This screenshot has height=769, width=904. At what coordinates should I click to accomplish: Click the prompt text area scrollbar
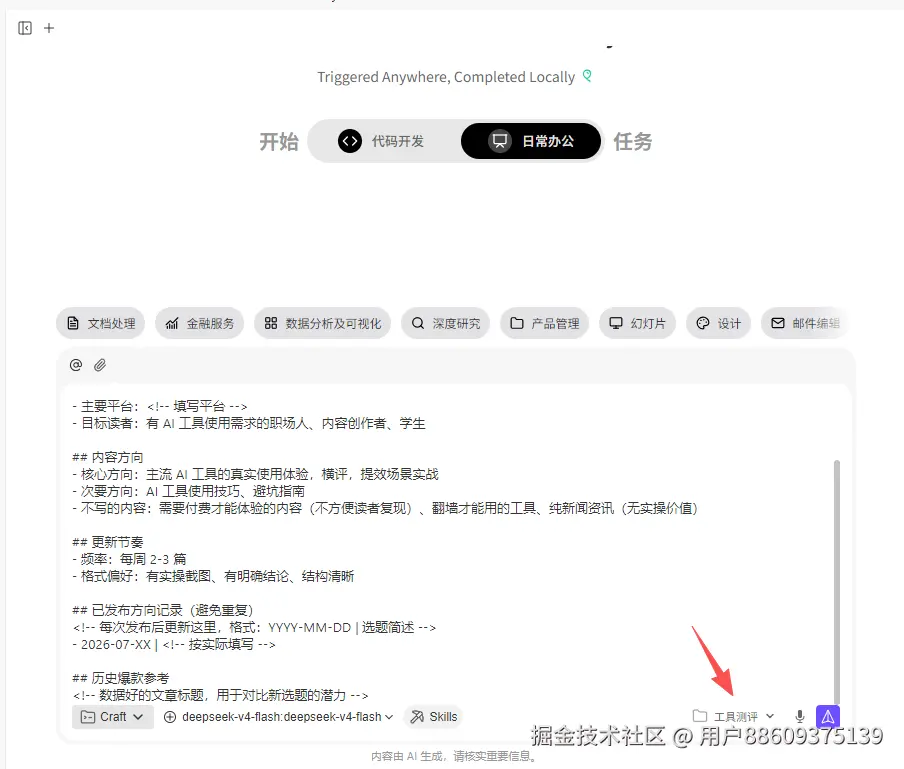click(837, 582)
